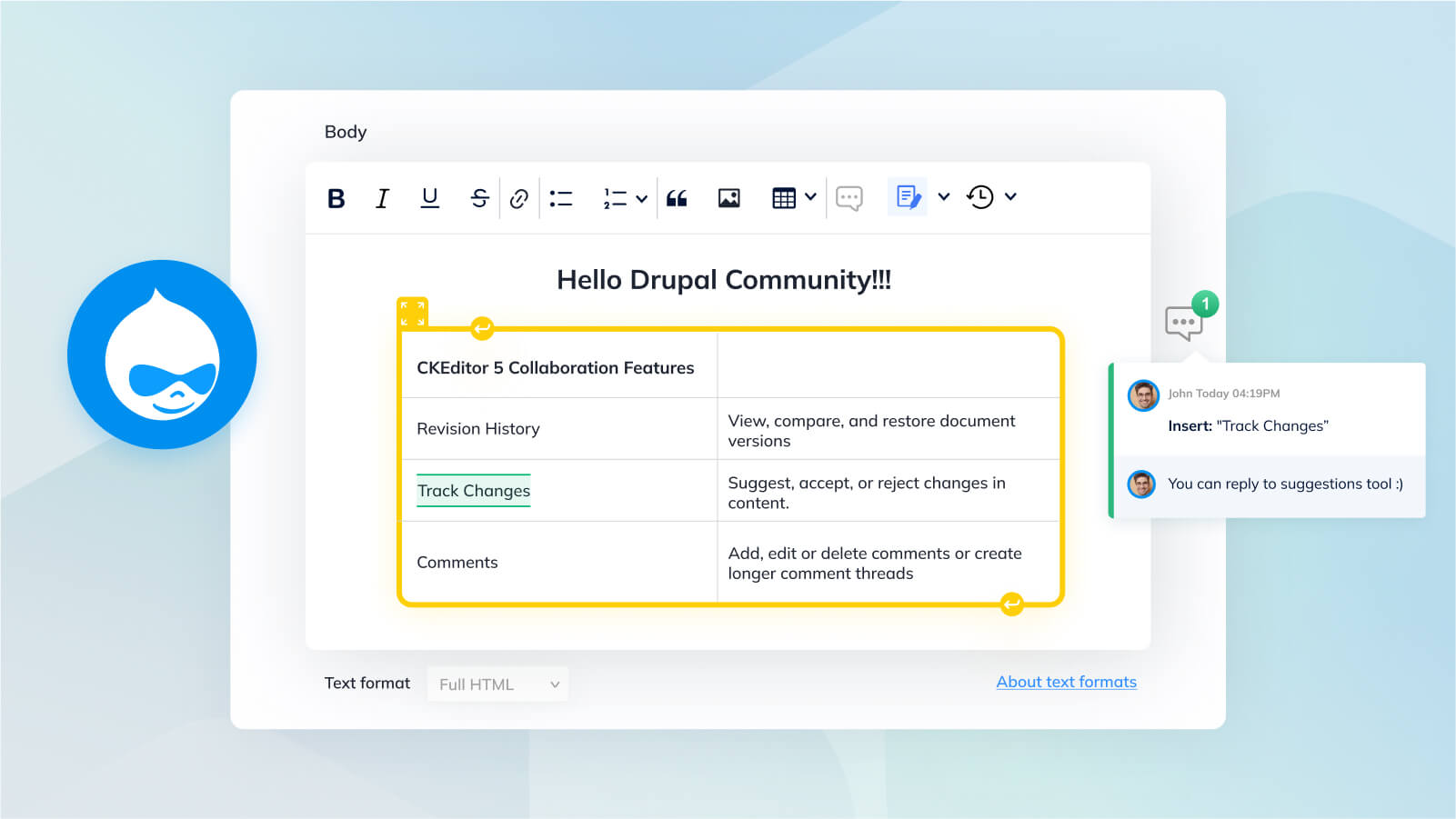Screen dimensions: 1456x819
Task: Click 'Add, edit or delete comments' cell
Action: point(889,562)
